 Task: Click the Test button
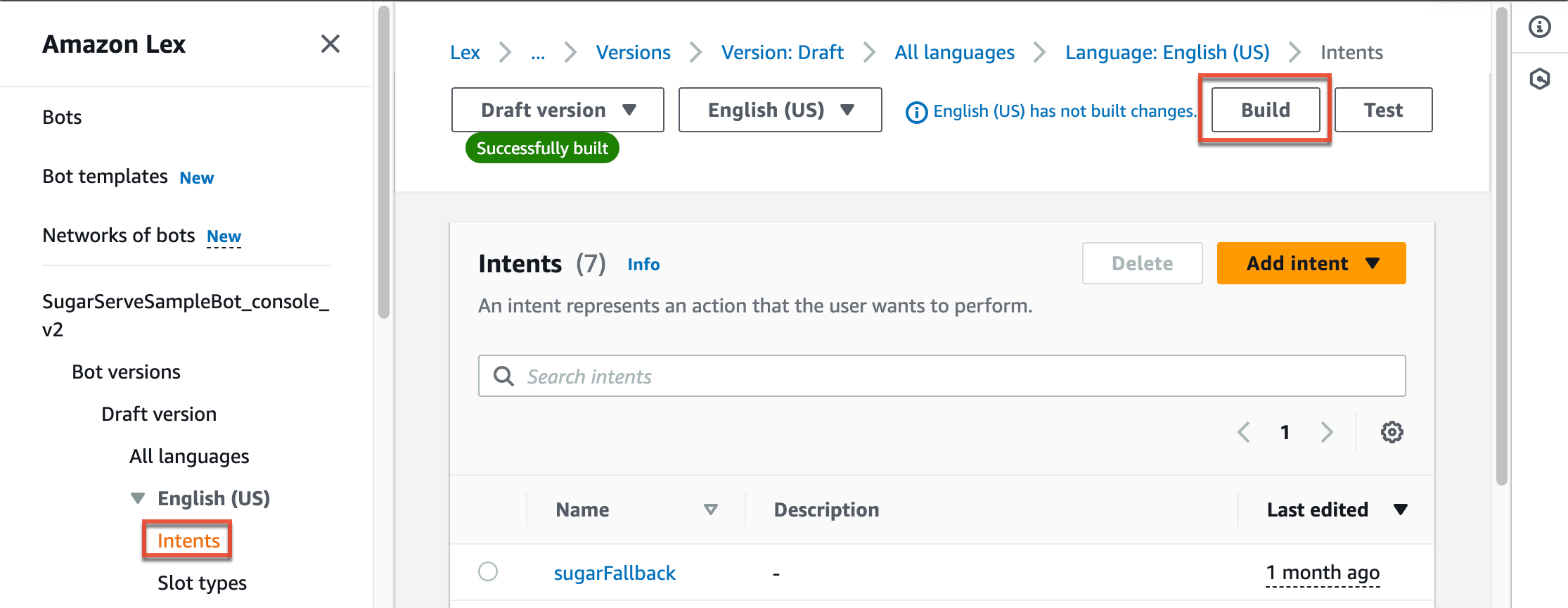1382,110
